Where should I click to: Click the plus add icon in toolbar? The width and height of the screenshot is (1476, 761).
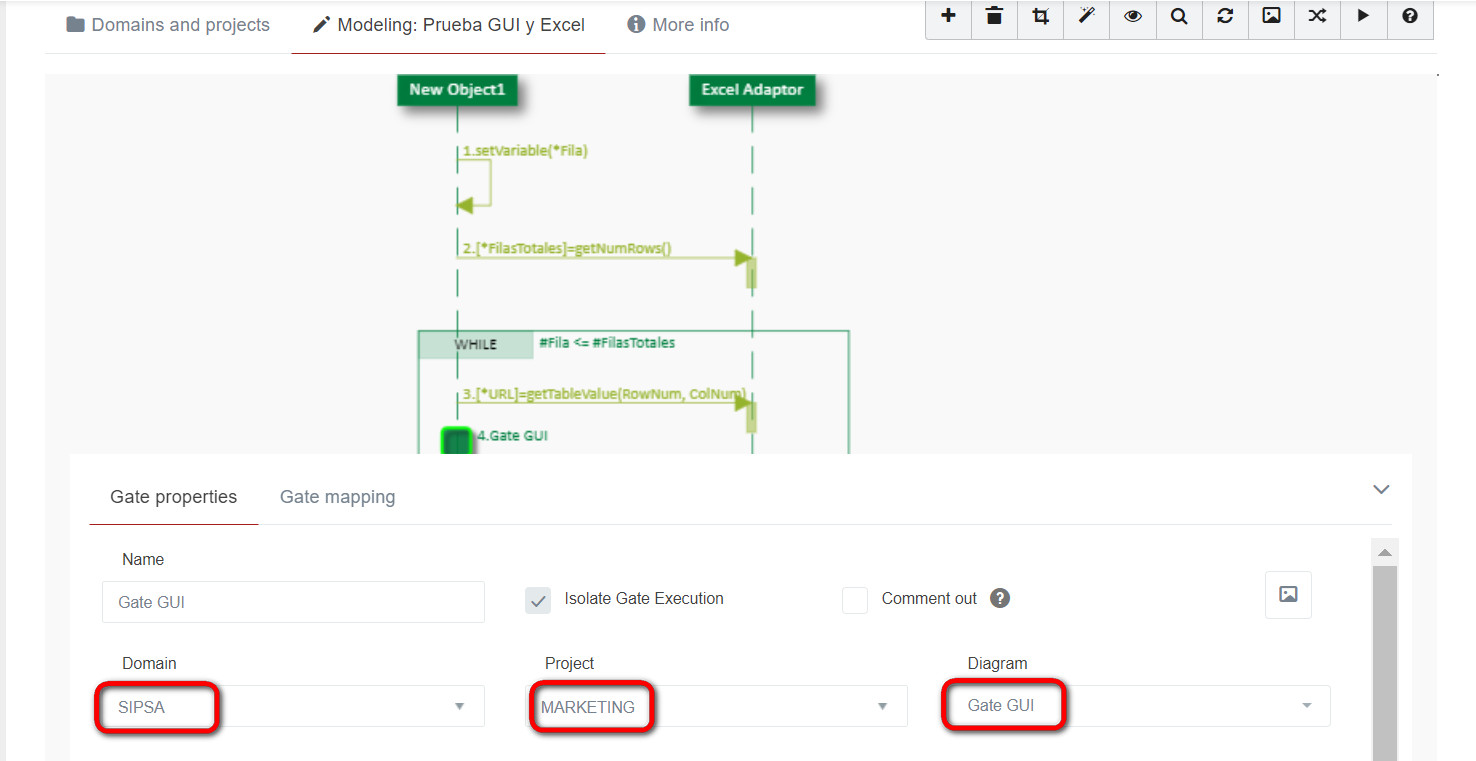click(948, 16)
